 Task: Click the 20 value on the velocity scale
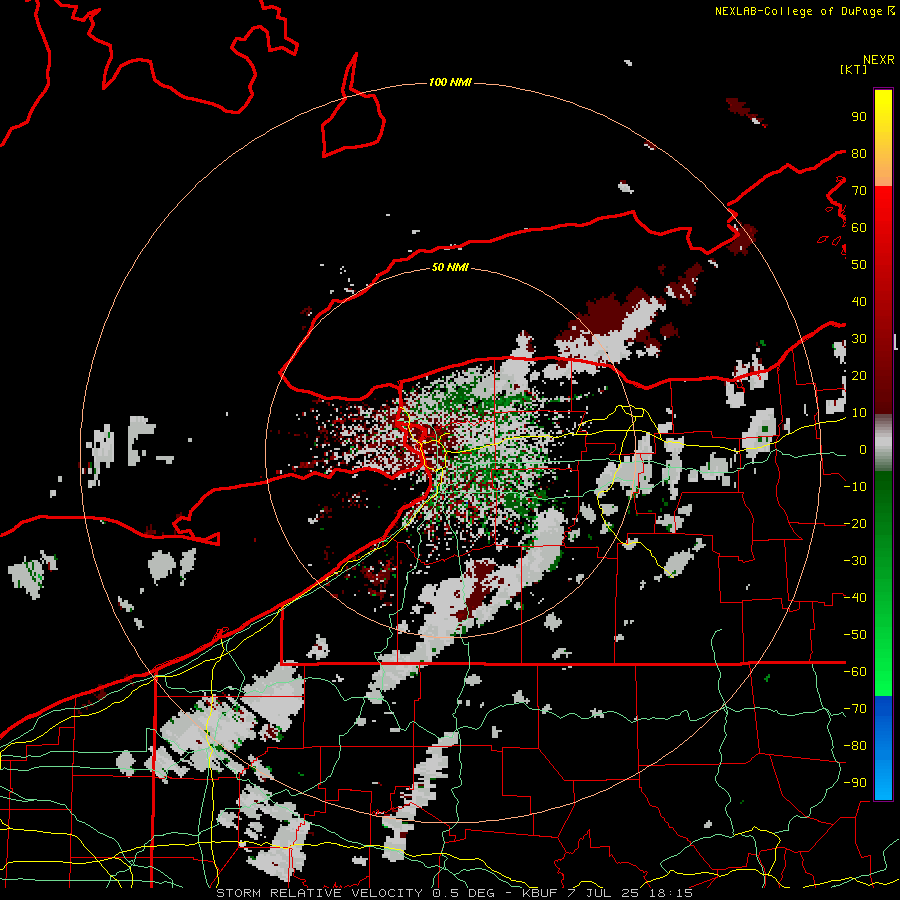coord(859,376)
